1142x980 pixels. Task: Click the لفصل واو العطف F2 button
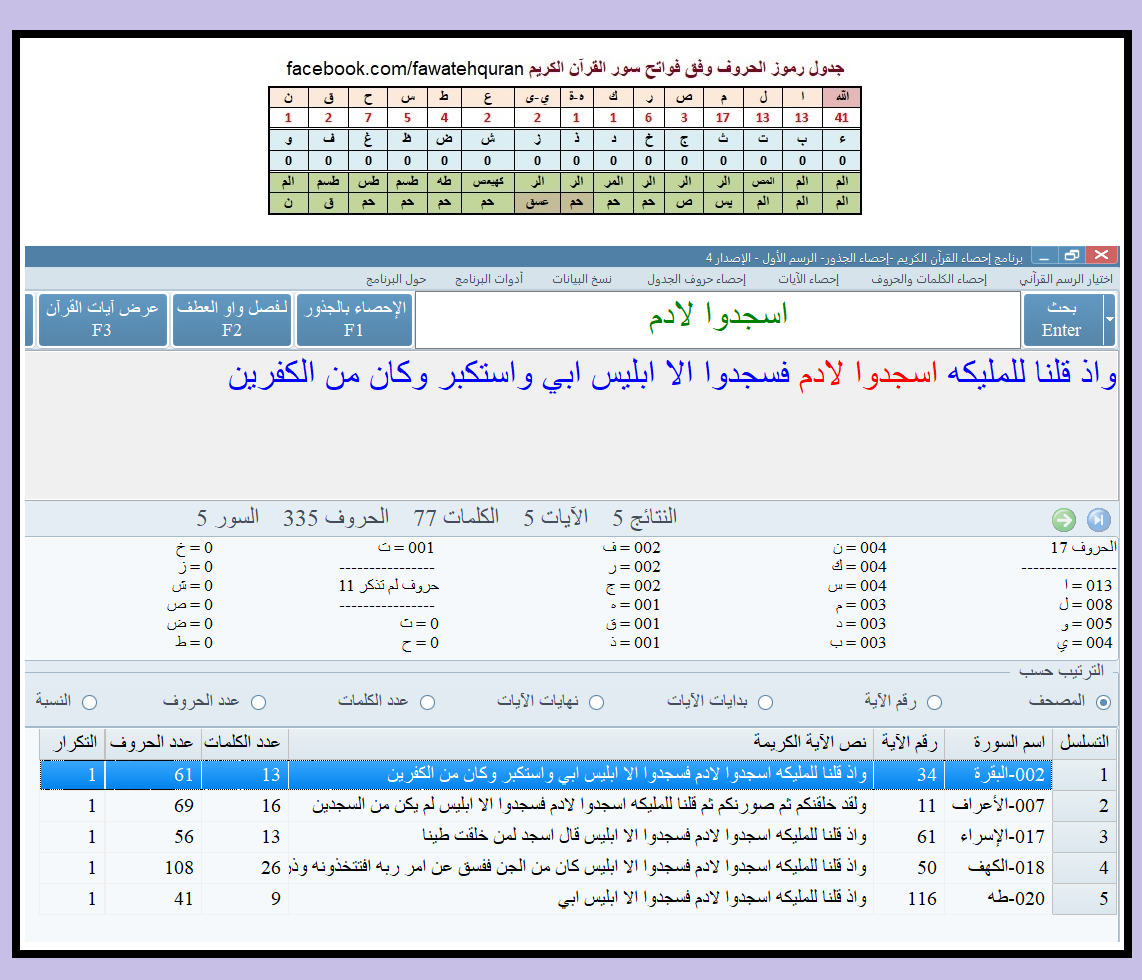coord(232,320)
